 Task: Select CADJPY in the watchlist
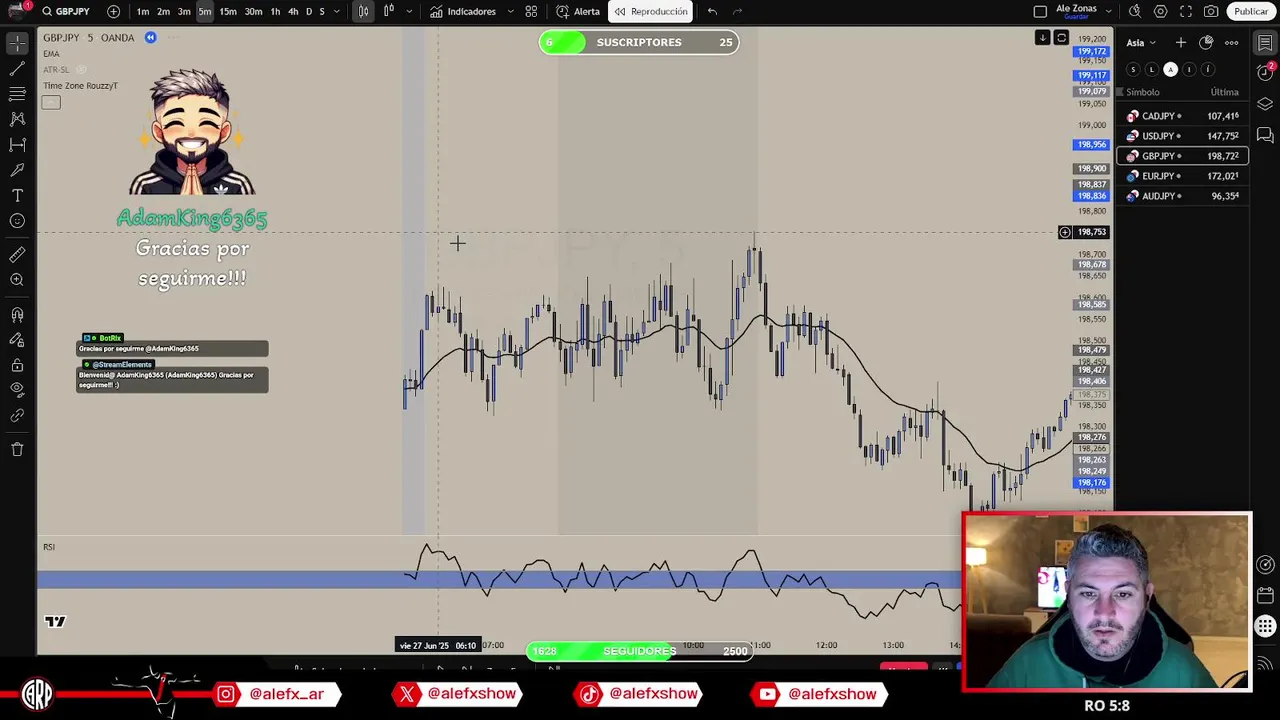coord(1183,116)
